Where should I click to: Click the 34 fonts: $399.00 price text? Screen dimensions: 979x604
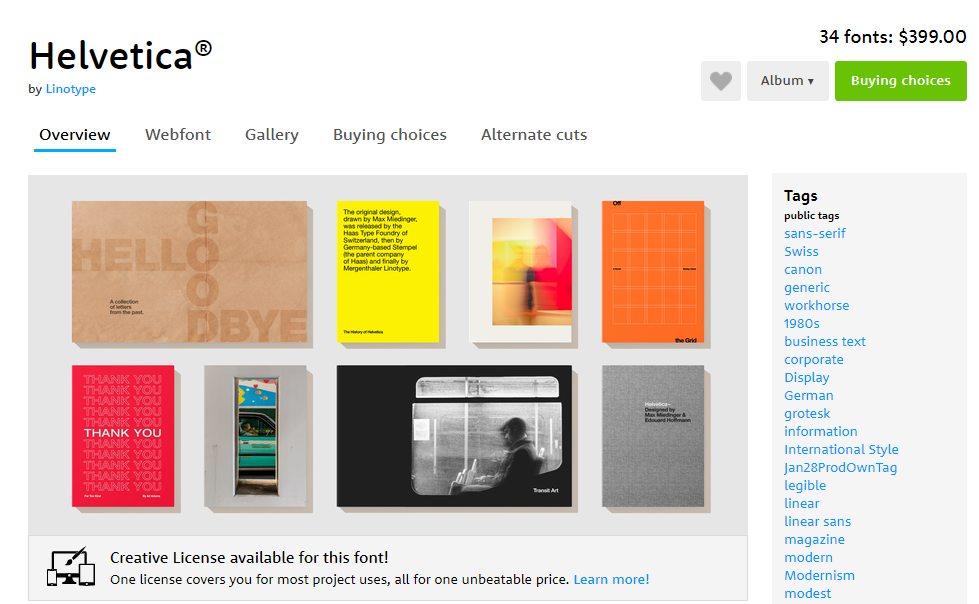pos(893,37)
